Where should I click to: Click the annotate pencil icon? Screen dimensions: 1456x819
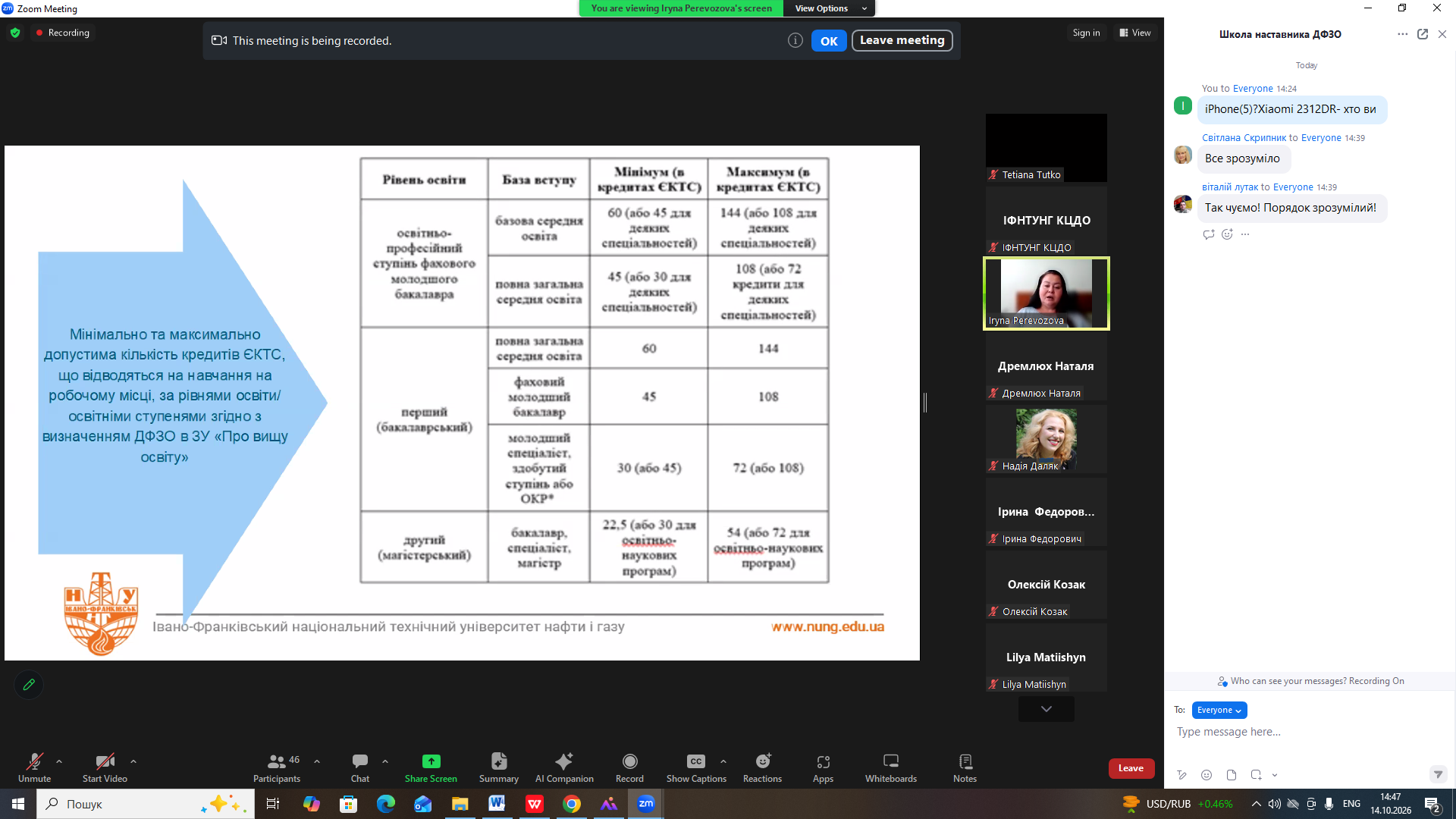click(29, 685)
